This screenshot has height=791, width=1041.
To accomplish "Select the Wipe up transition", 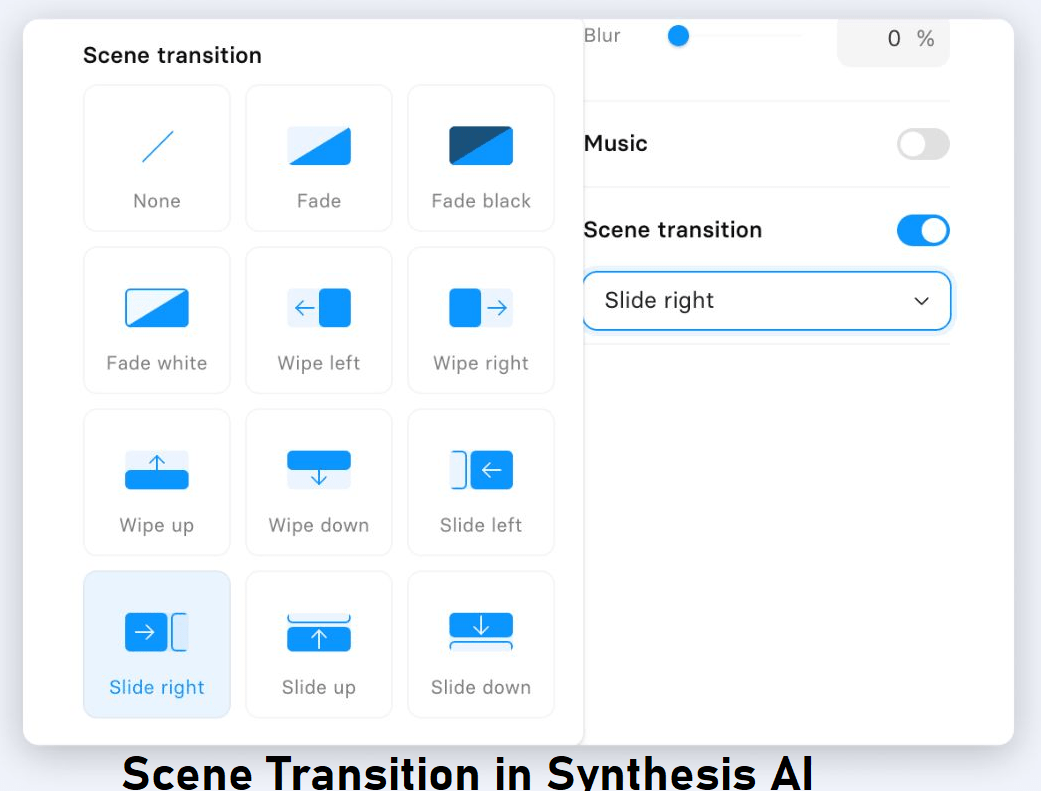I will coord(156,482).
